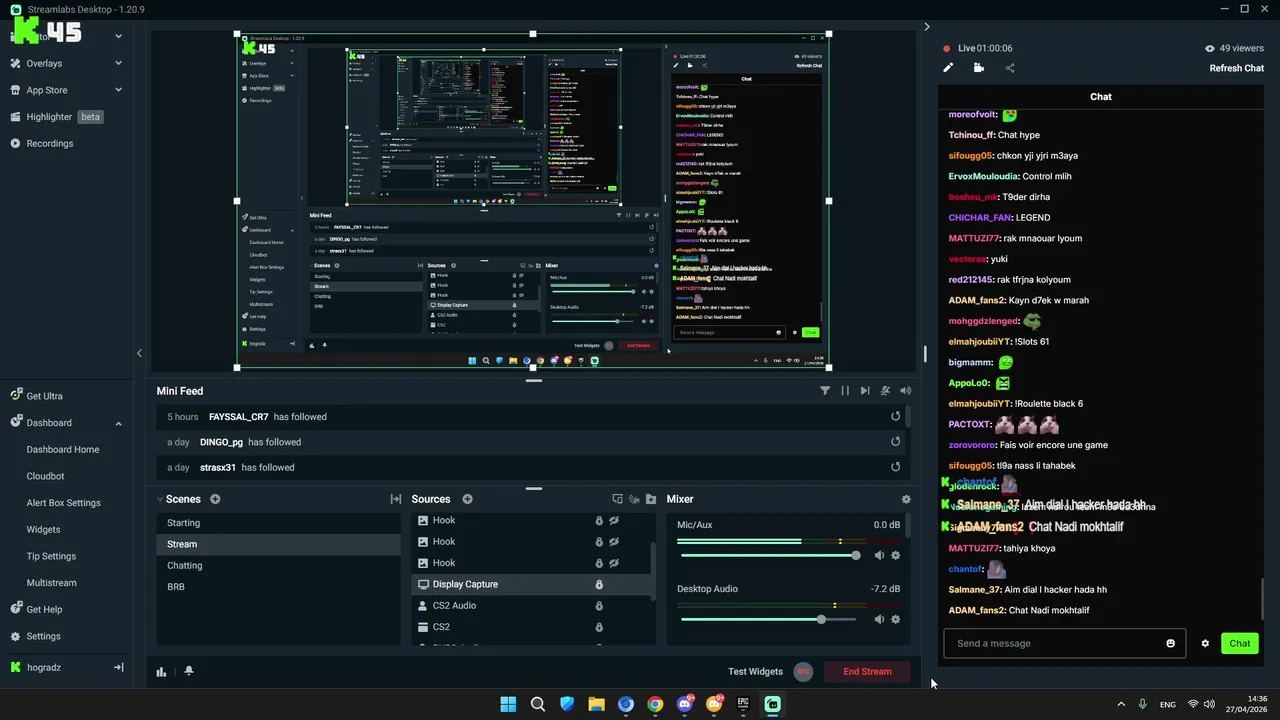Expand the App Store chevron

[118, 90]
